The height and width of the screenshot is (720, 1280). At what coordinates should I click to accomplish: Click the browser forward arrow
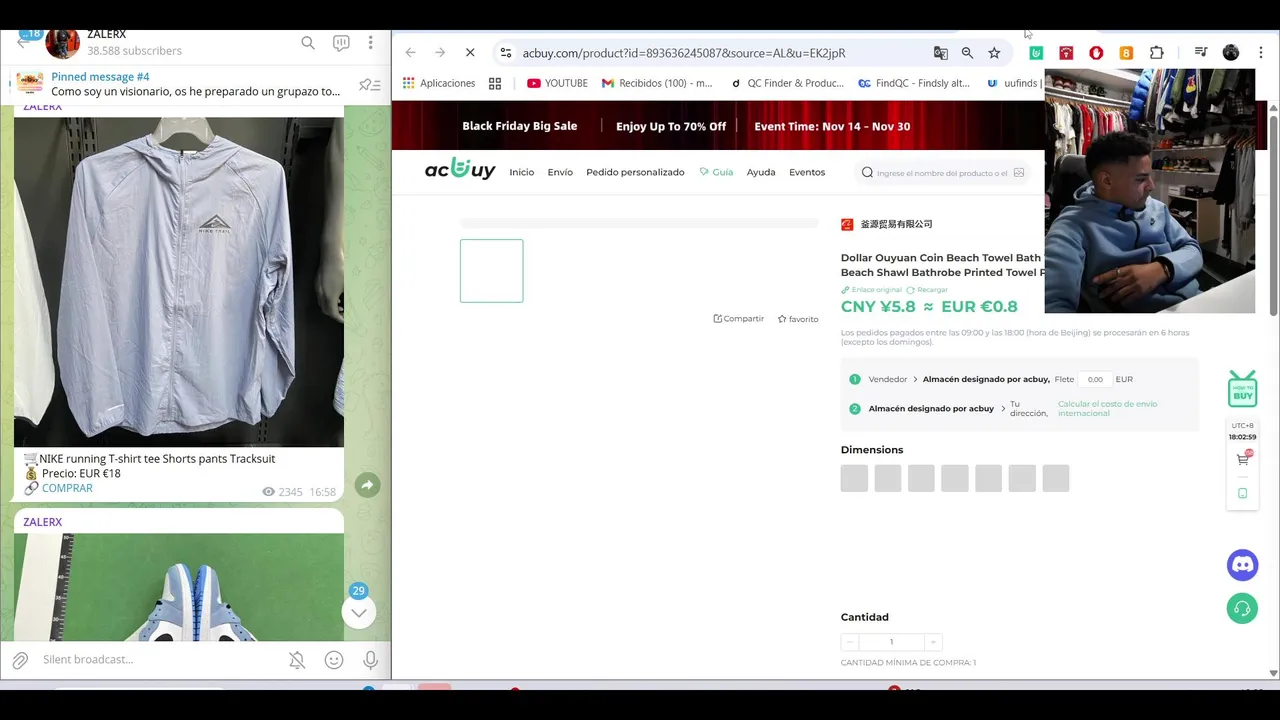click(x=440, y=53)
